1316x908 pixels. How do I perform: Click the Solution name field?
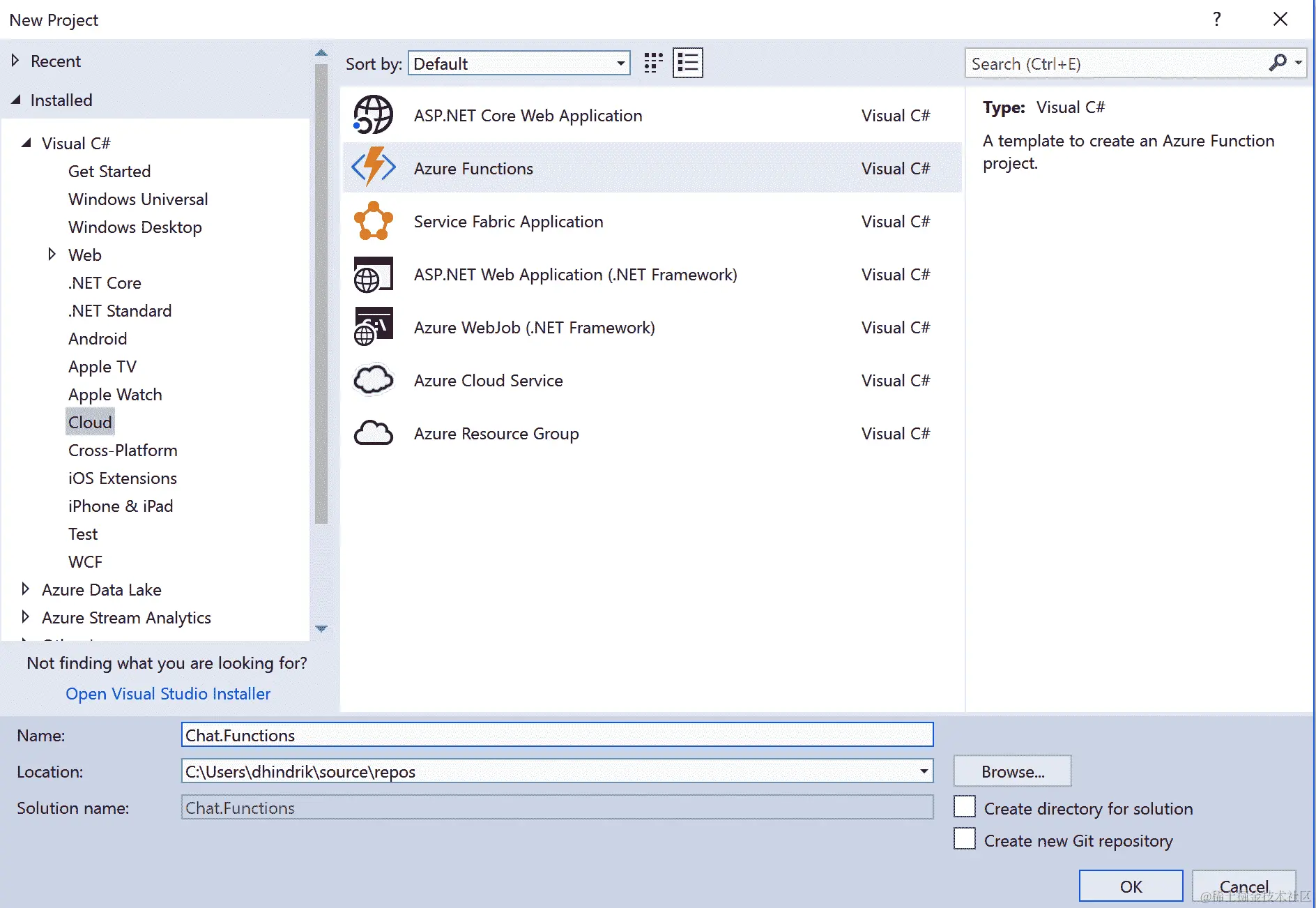(x=557, y=807)
